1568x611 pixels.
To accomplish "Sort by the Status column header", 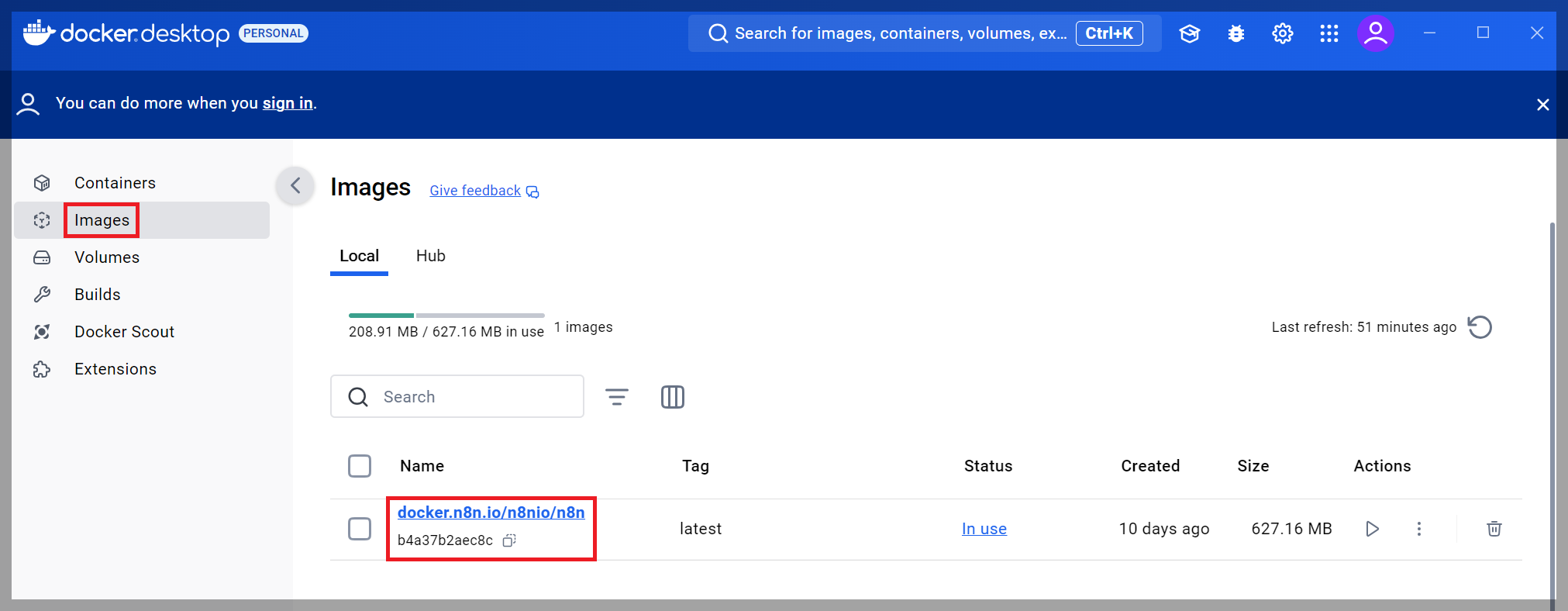I will tap(988, 466).
